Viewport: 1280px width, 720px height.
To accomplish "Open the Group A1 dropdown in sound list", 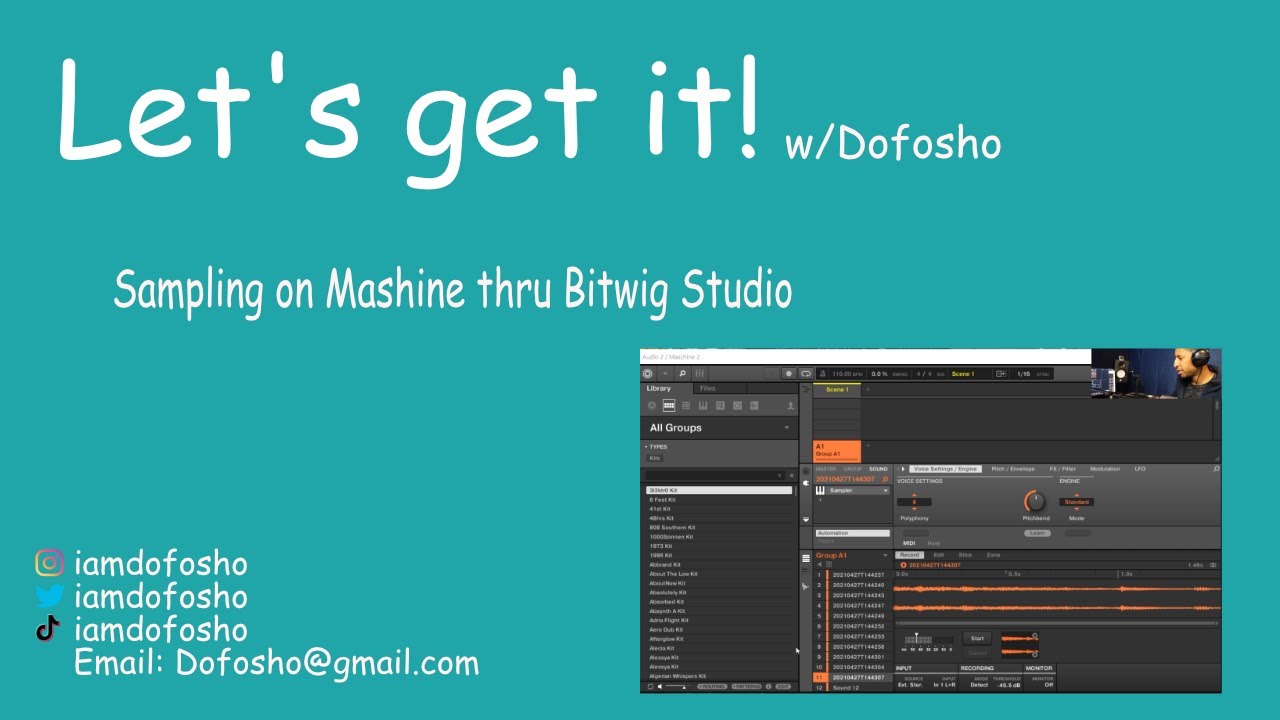I will click(852, 555).
